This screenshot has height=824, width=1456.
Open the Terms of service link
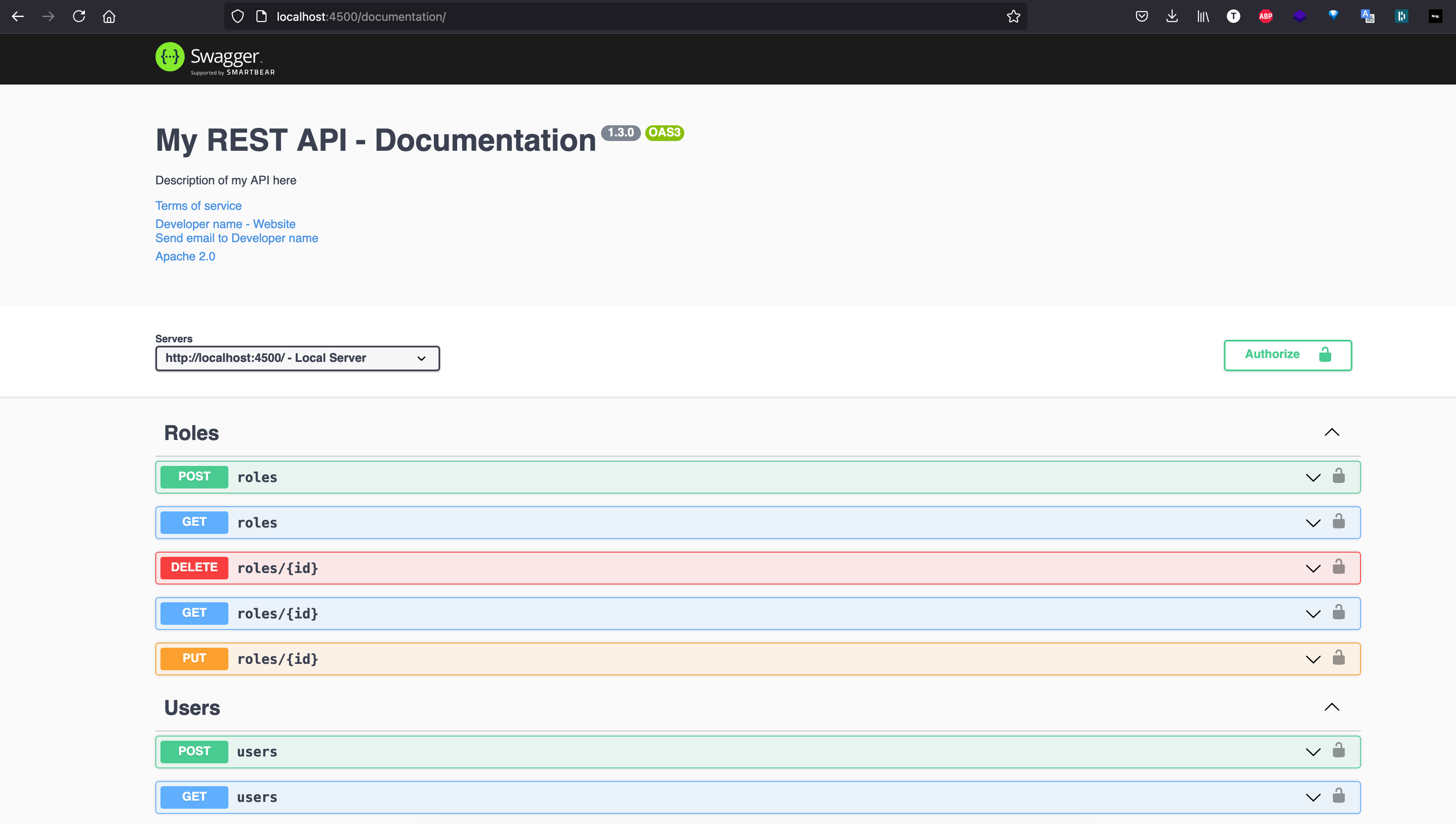[198, 206]
